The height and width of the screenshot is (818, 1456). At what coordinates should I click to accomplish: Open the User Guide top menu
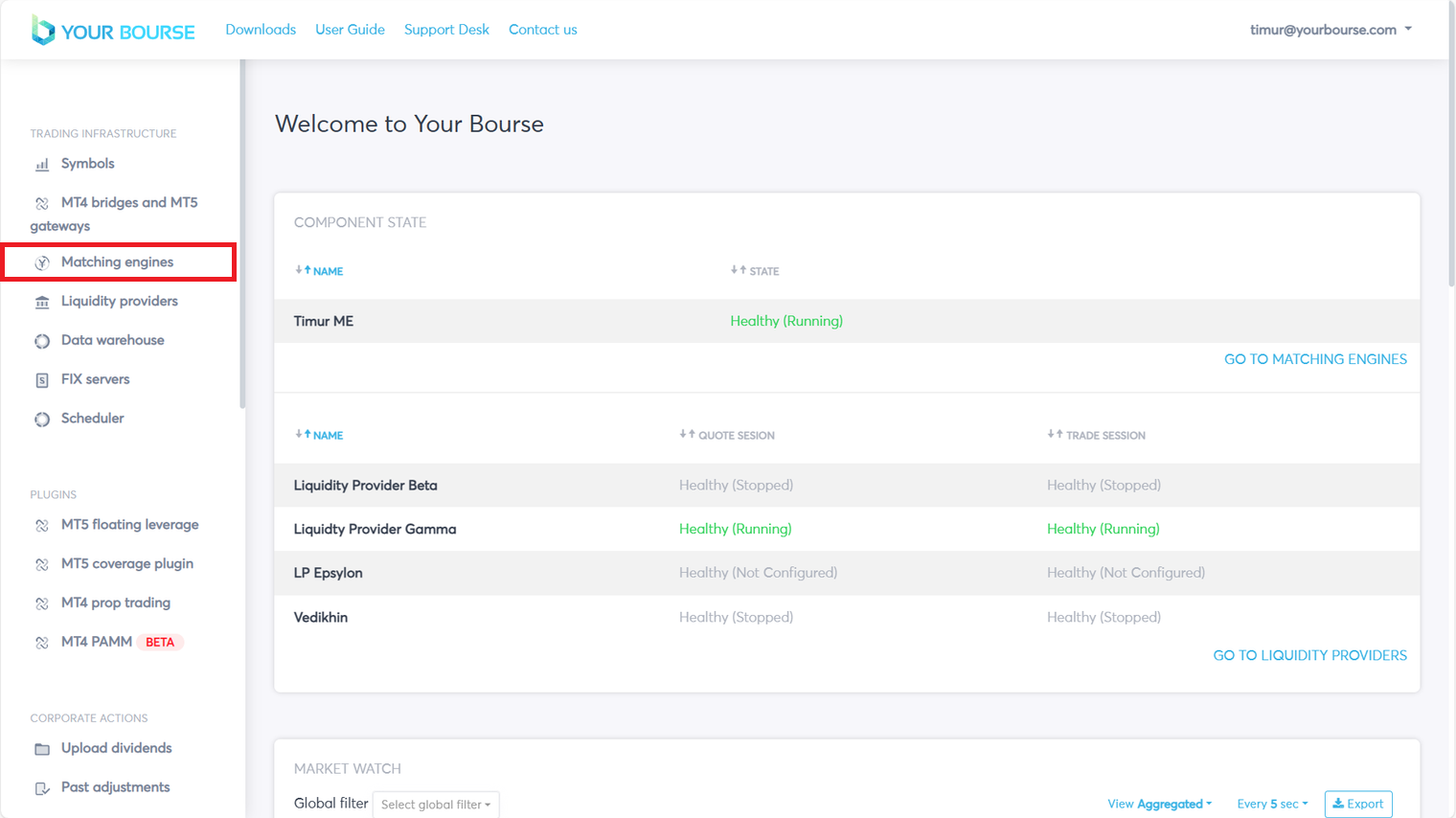coord(350,30)
